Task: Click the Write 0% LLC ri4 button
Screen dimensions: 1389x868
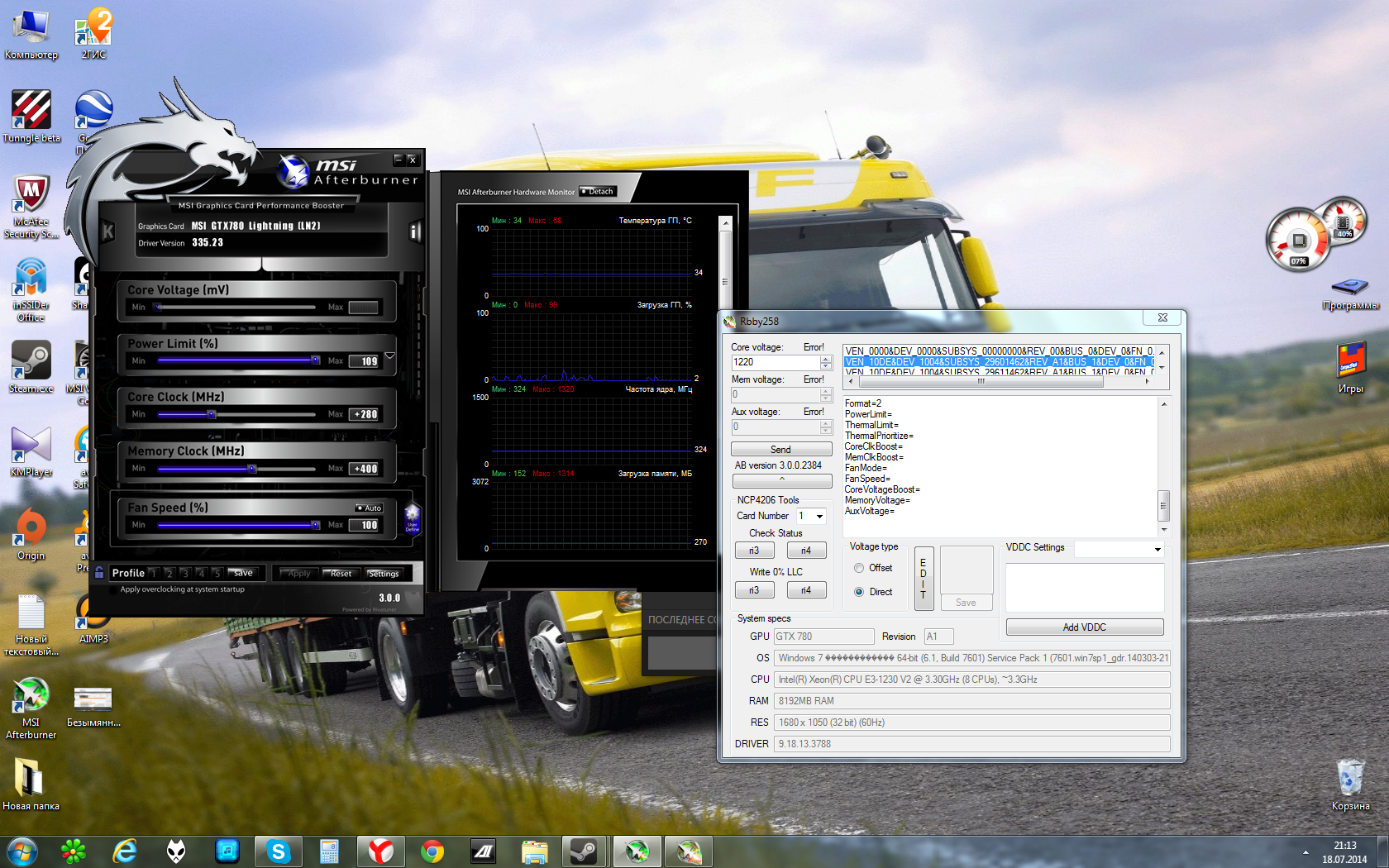Action: point(806,590)
